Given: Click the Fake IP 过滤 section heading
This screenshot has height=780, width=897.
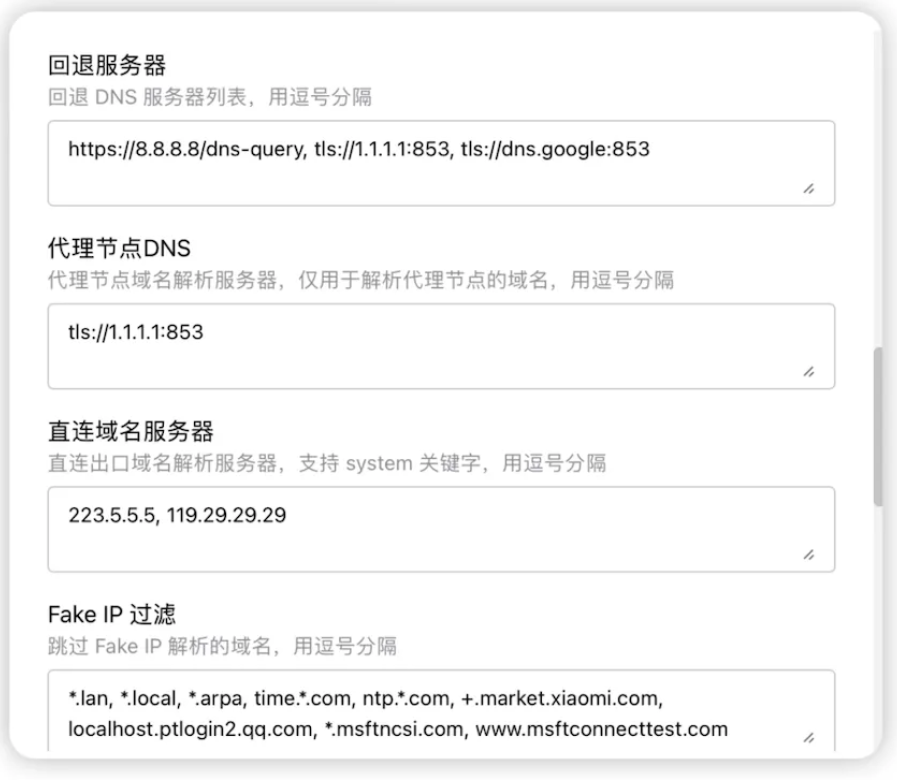Looking at the screenshot, I should click(x=113, y=615).
